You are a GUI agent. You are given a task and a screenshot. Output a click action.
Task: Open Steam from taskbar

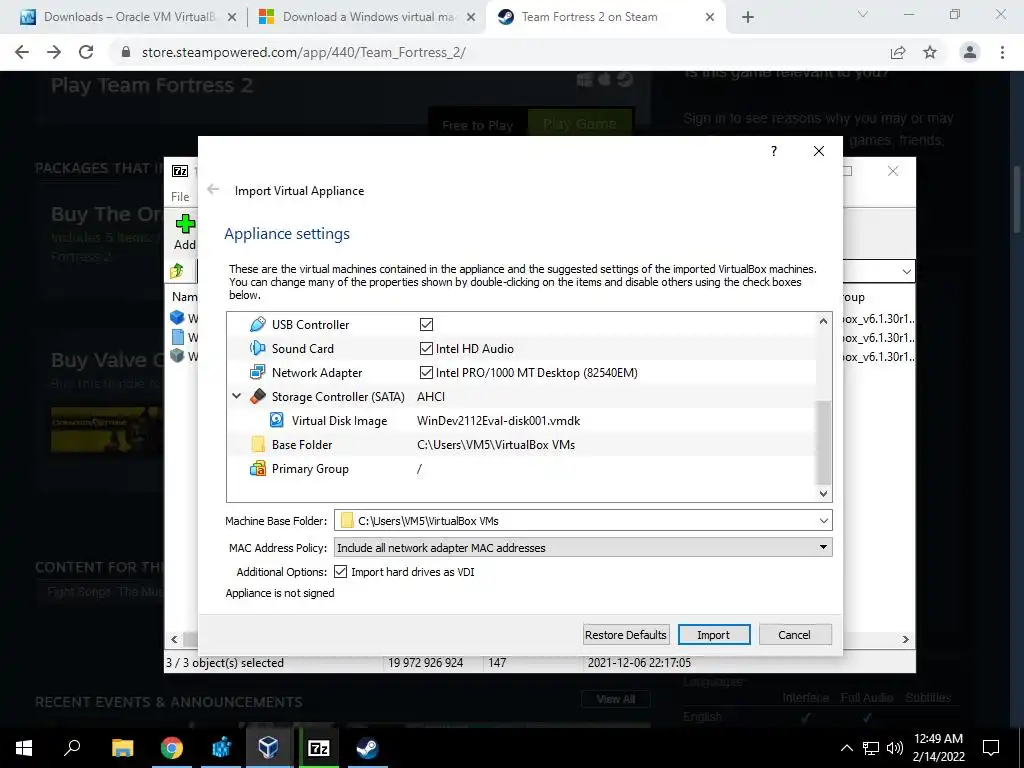(x=367, y=748)
